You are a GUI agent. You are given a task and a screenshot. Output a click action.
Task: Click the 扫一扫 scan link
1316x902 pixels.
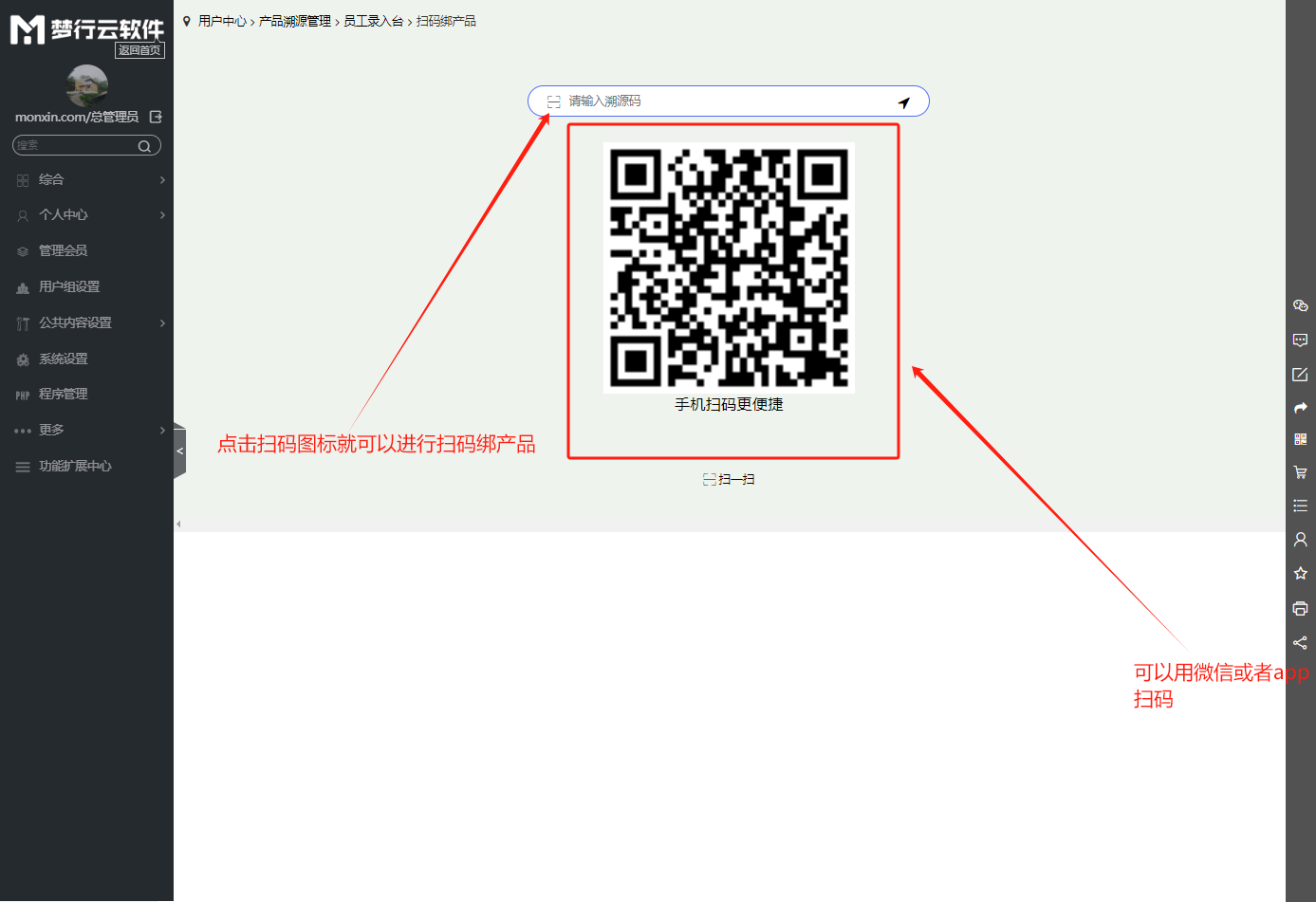tap(729, 480)
